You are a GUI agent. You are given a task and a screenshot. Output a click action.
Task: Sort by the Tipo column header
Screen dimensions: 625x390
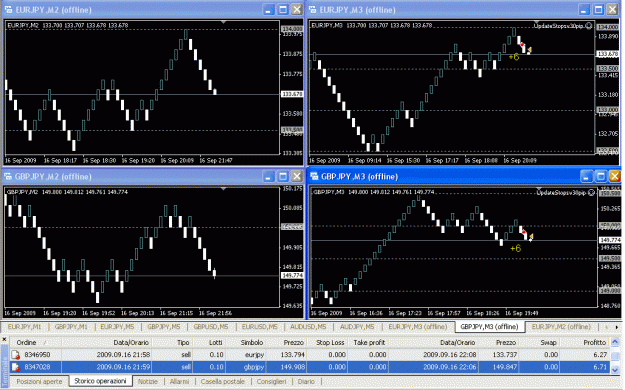(173, 343)
